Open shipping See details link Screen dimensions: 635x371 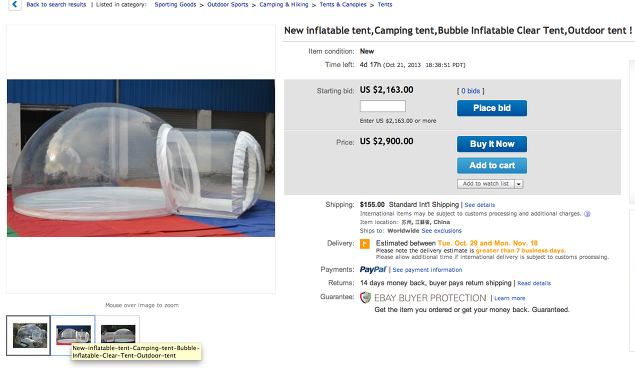tap(479, 205)
